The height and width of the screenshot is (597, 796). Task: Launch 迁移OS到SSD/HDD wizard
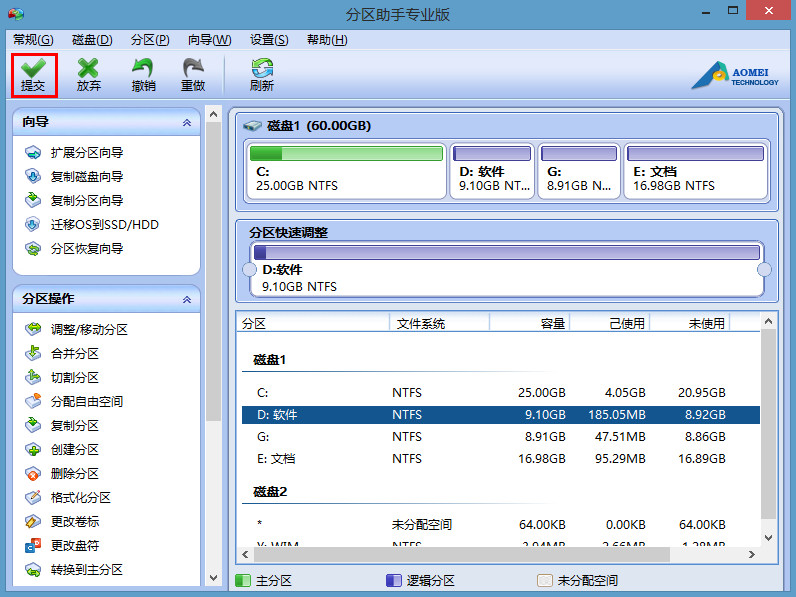click(104, 225)
